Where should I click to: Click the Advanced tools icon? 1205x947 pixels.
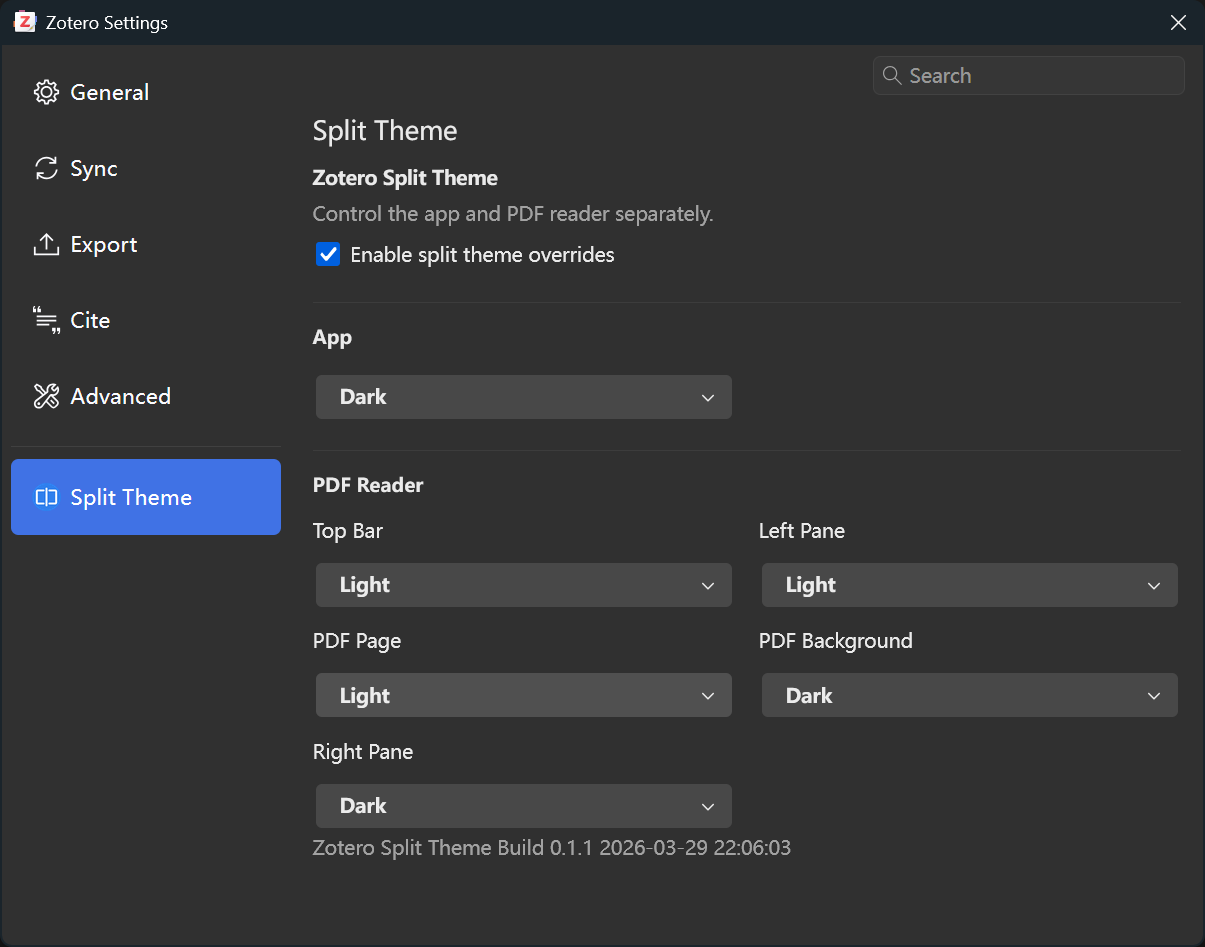[x=46, y=396]
